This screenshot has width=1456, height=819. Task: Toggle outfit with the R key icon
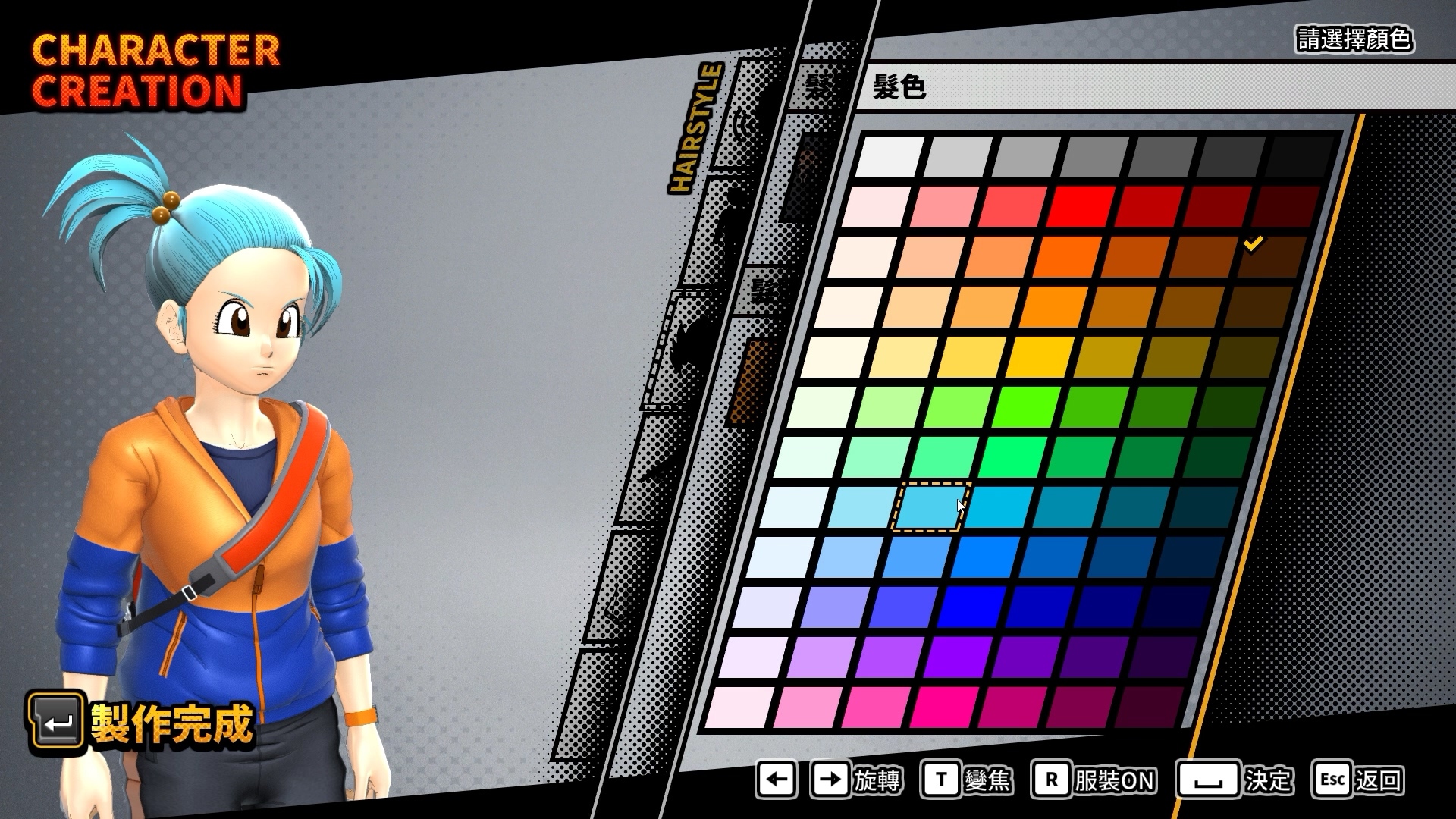1052,780
